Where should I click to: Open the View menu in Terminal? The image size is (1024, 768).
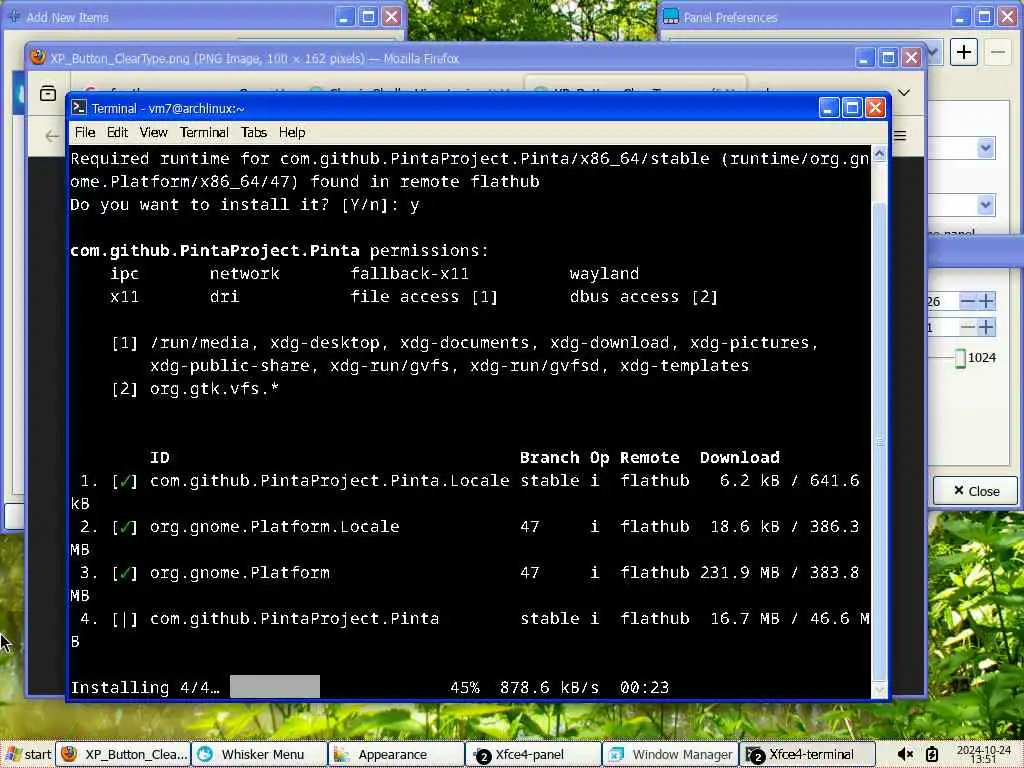point(153,133)
